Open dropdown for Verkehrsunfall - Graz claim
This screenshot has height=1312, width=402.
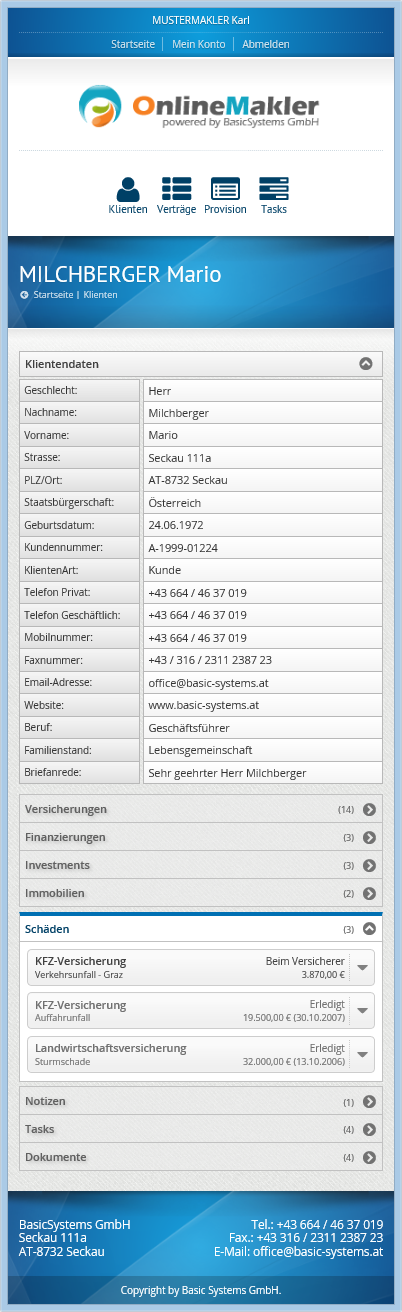pos(363,967)
